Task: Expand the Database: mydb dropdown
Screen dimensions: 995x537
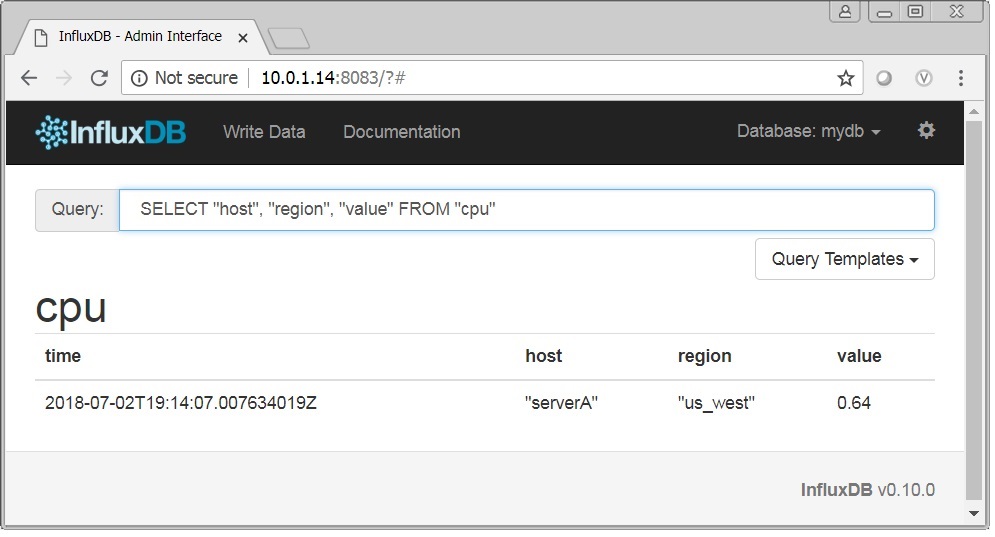Action: (x=808, y=131)
